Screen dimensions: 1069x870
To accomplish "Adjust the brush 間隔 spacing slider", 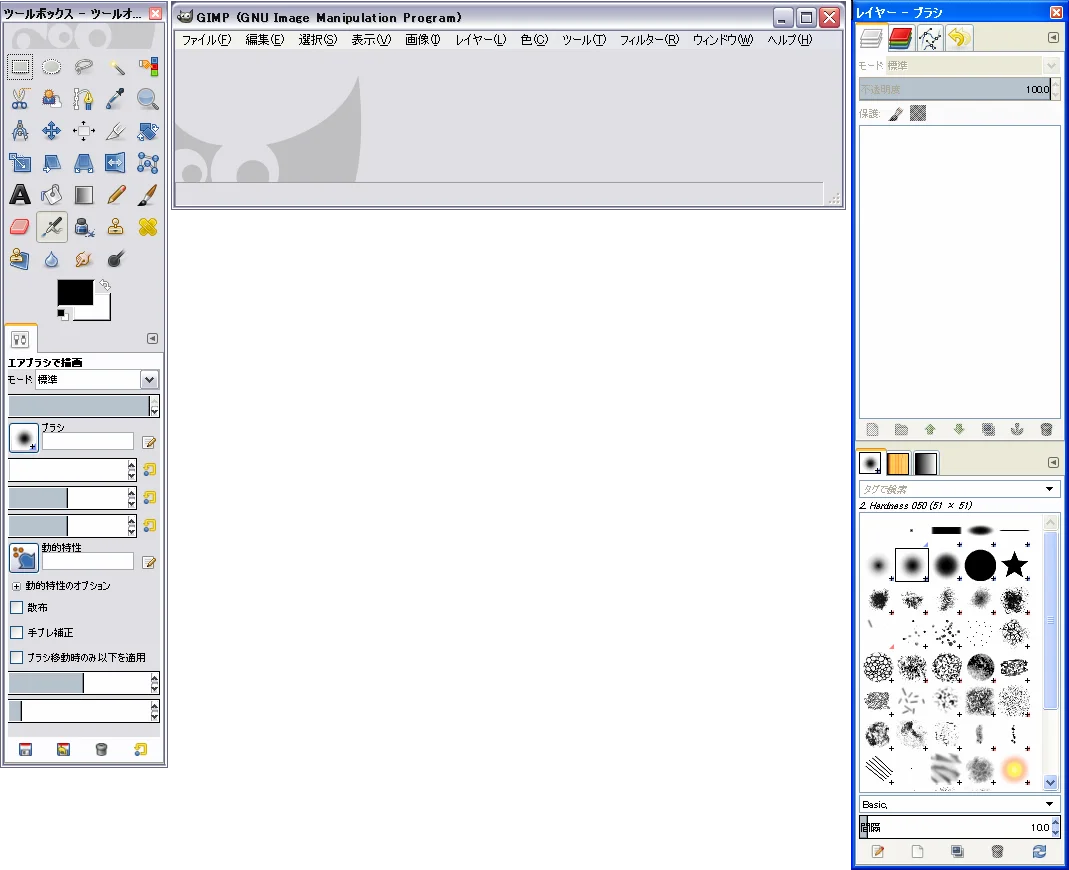I will pos(955,827).
